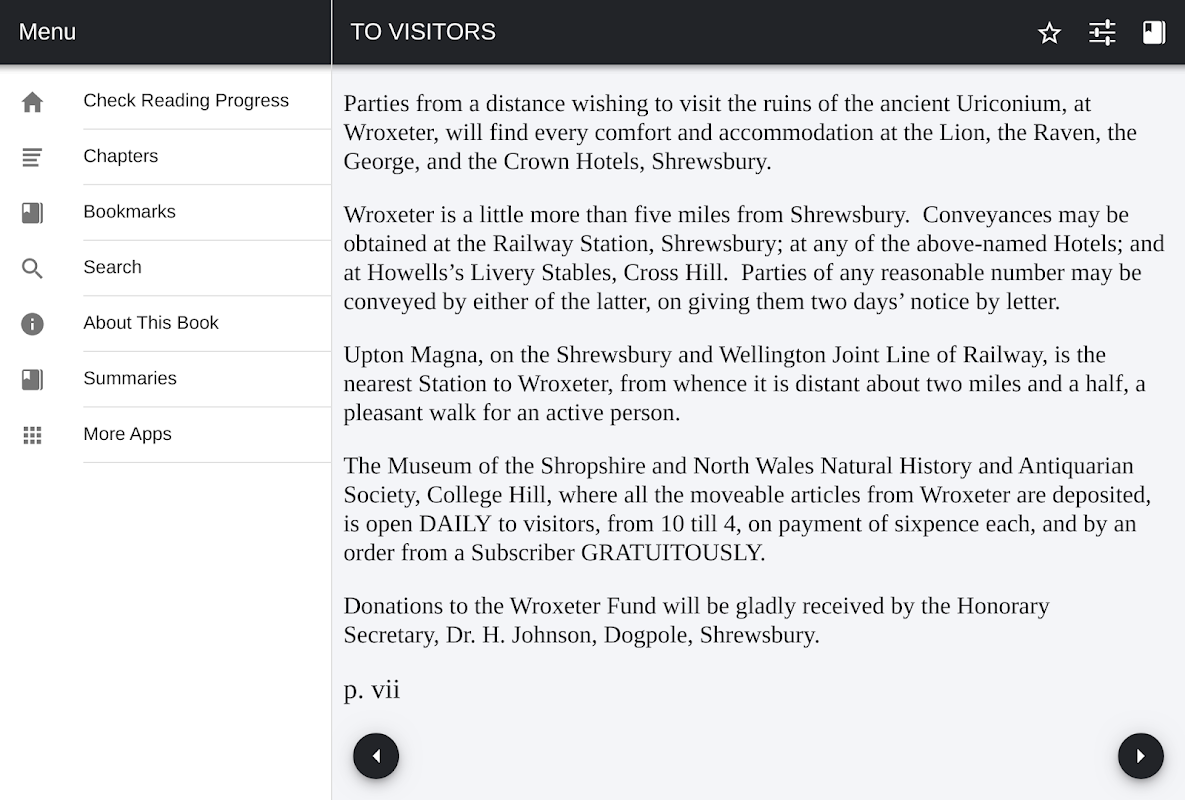Open the Bookmarks menu item
This screenshot has height=800, width=1185.
(130, 212)
